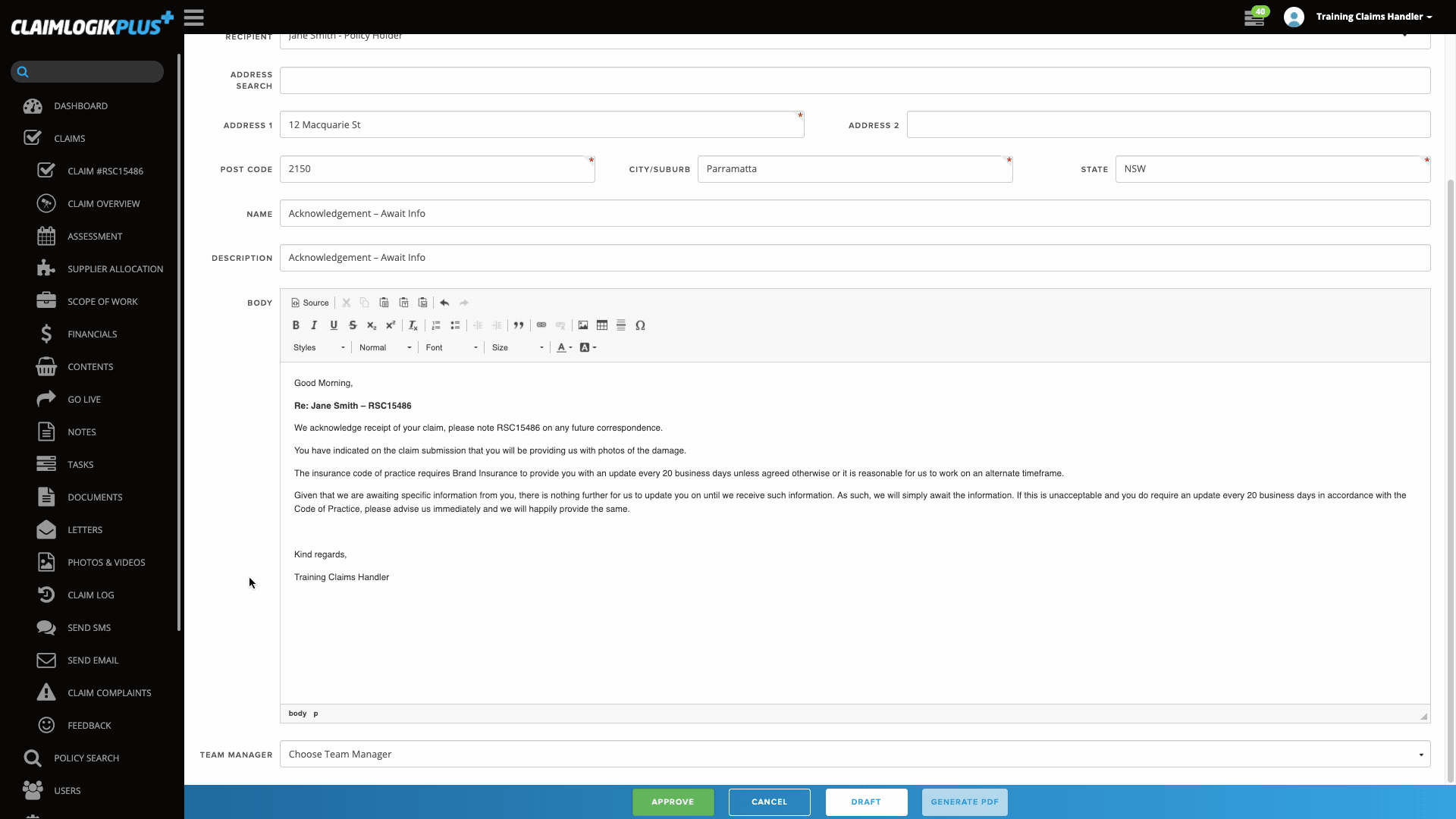Open Scope of Work
The height and width of the screenshot is (819, 1456).
coord(102,302)
